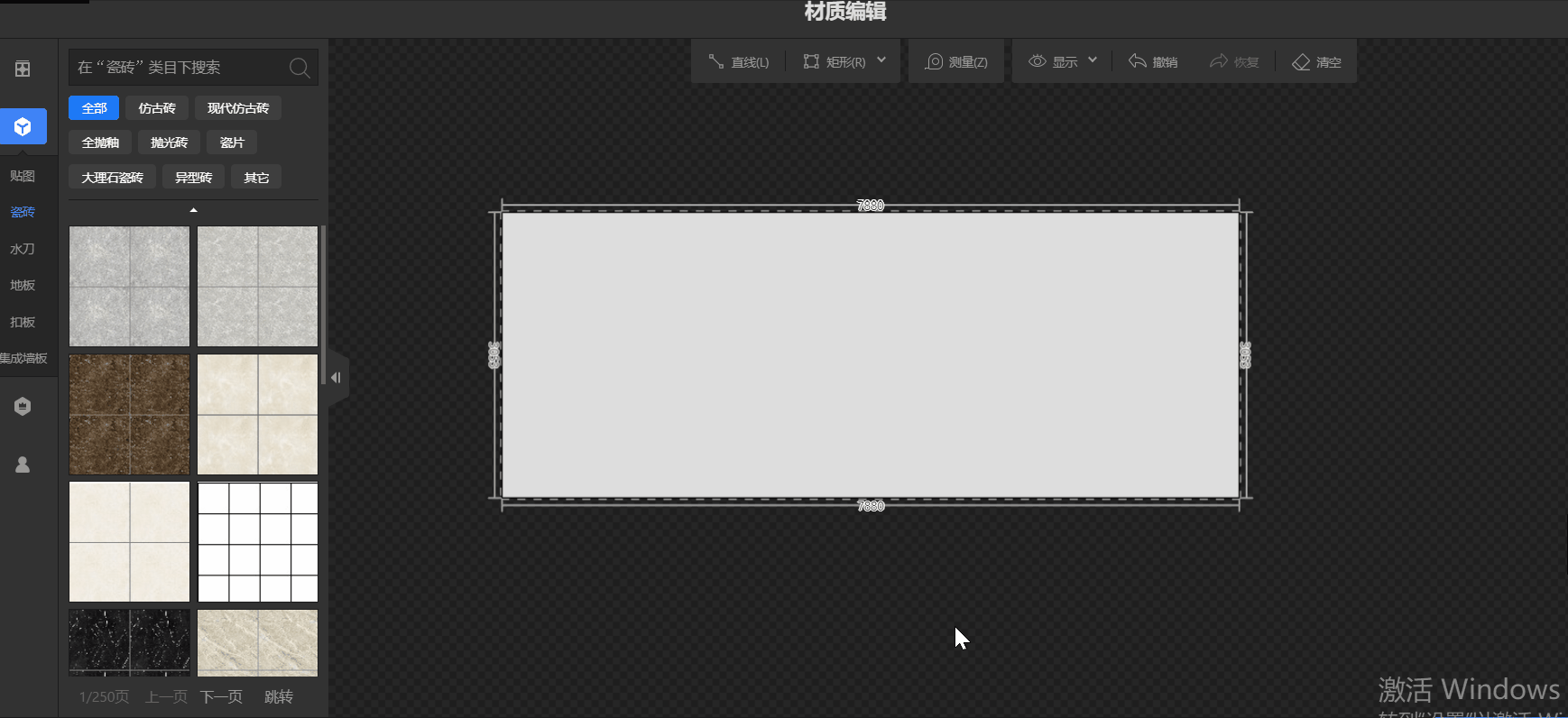The image size is (1568, 718).
Task: Activate the measure (测量) tool
Action: point(956,62)
